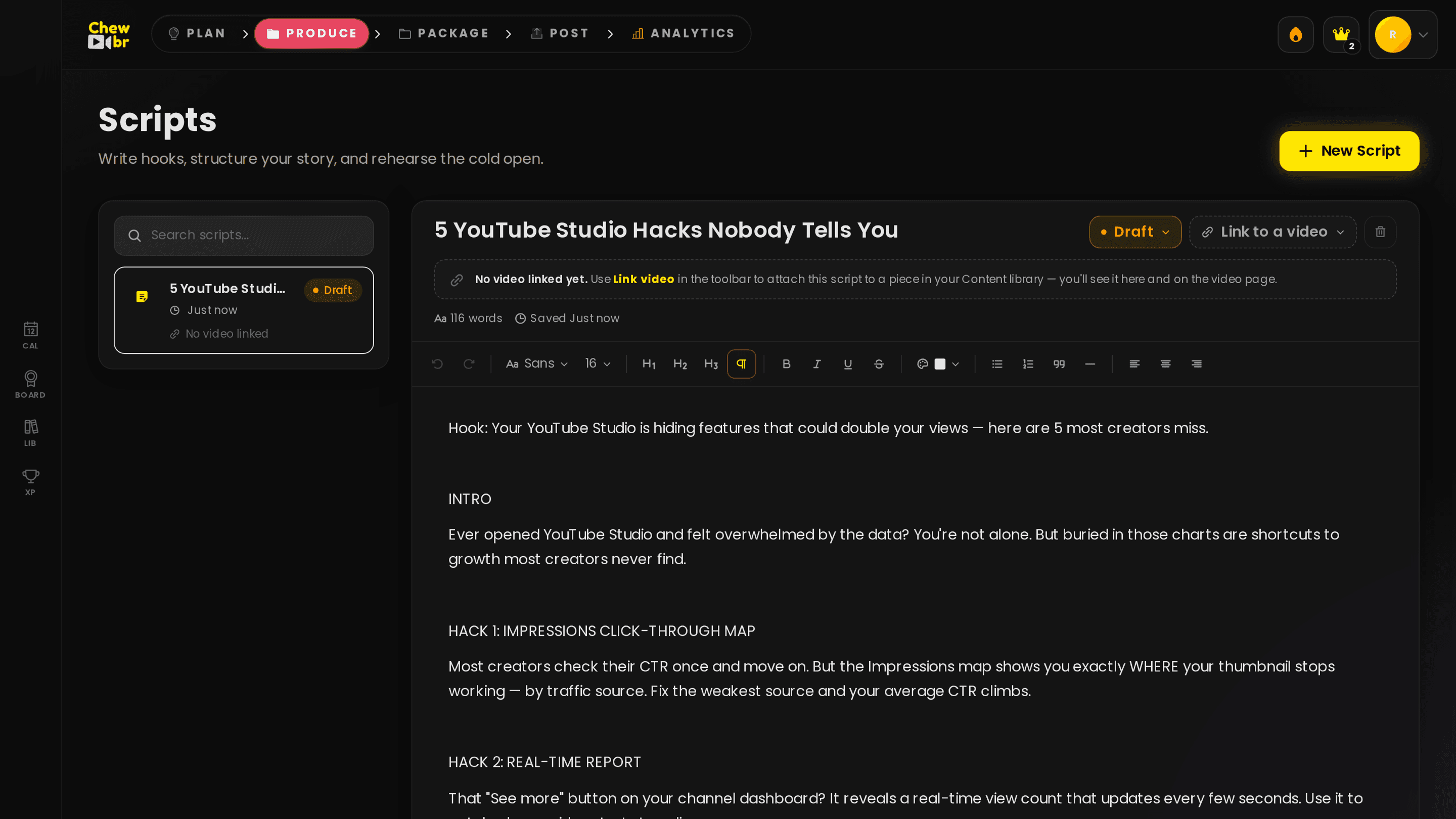Click the Chewbr logo
1456x819 pixels.
109,34
